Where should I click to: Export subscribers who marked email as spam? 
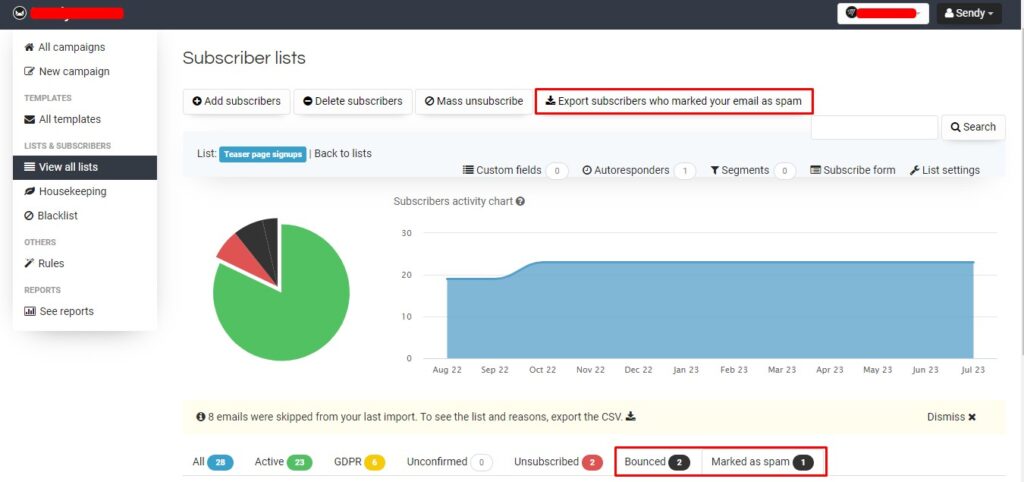coord(674,101)
